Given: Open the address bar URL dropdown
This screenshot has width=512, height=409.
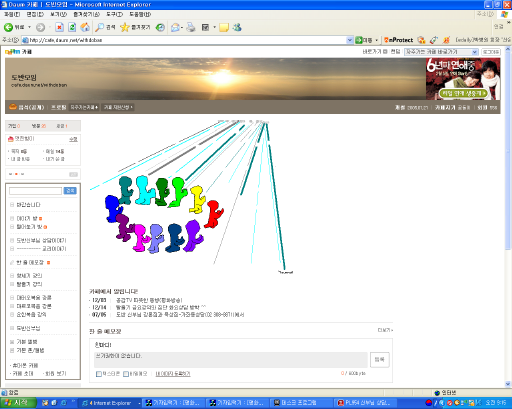Looking at the screenshot, I should coord(349,40).
